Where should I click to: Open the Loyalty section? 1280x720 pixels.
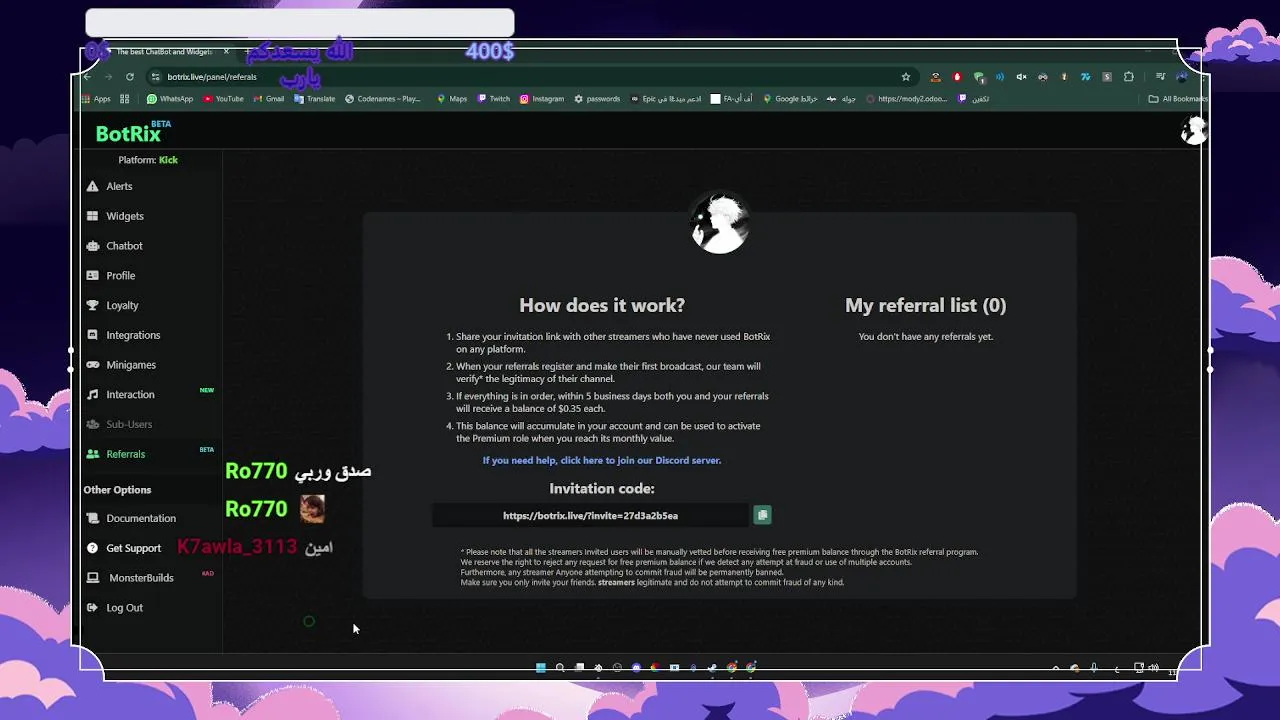pyautogui.click(x=122, y=306)
